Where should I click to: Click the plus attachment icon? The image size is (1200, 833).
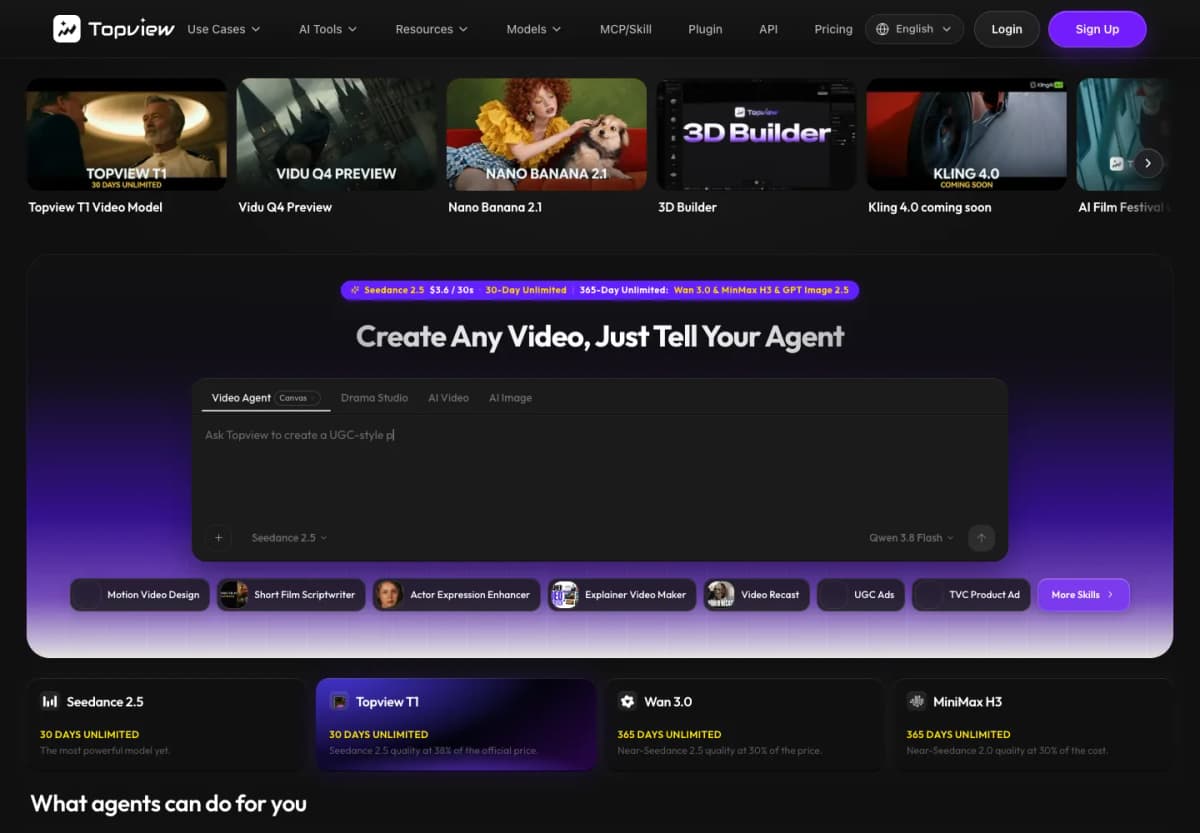219,538
